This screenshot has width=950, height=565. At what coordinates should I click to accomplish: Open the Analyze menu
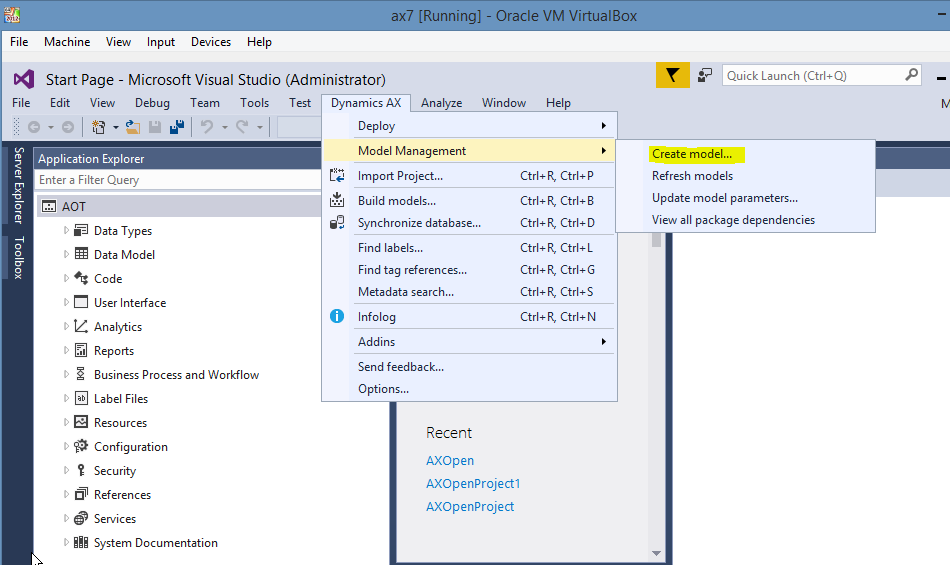442,103
